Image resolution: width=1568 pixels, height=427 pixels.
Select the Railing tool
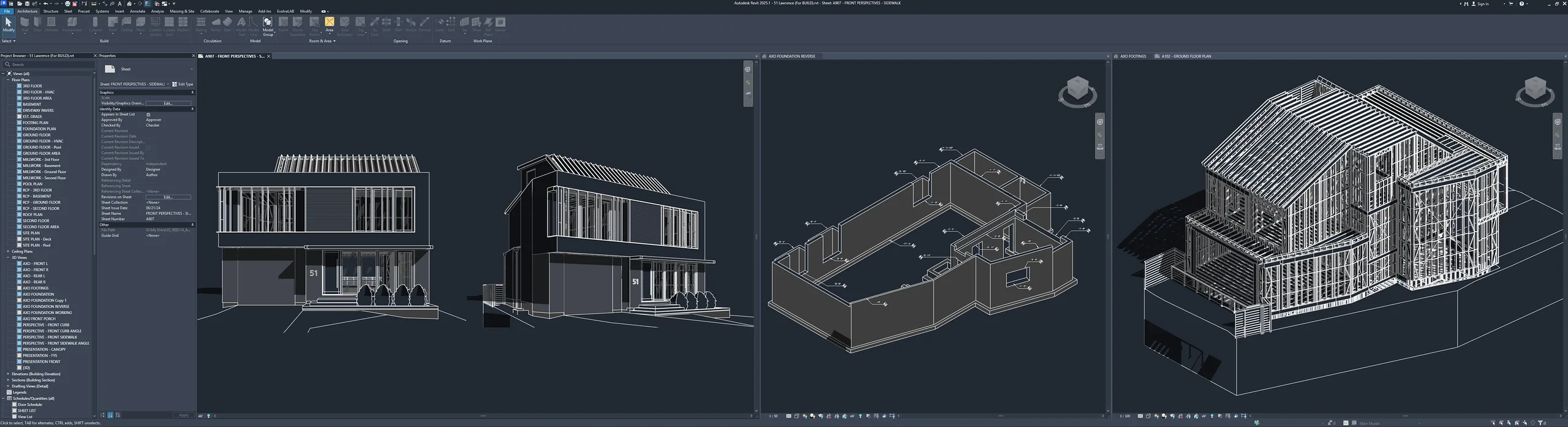(201, 25)
